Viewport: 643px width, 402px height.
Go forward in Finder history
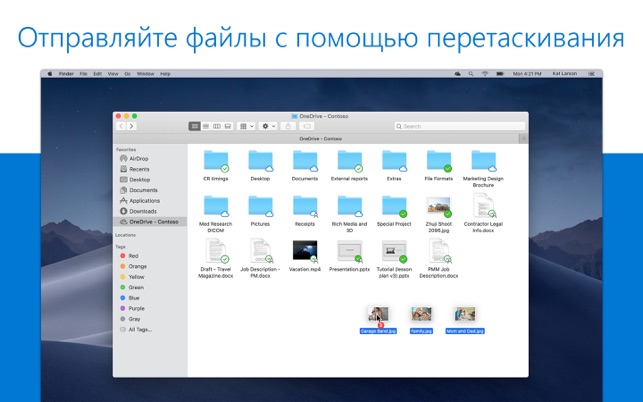click(x=132, y=126)
